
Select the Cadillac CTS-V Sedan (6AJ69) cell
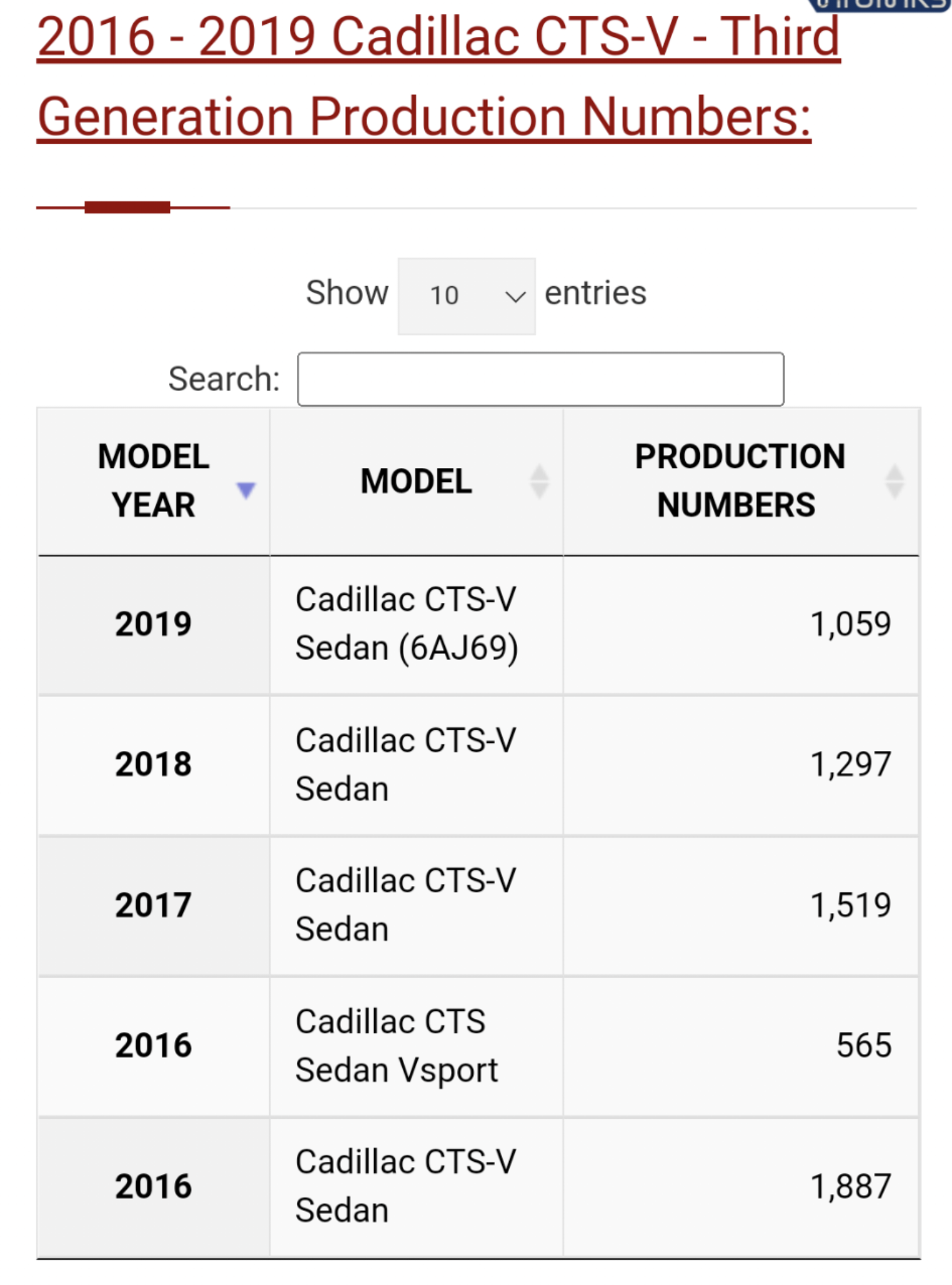tap(417, 625)
